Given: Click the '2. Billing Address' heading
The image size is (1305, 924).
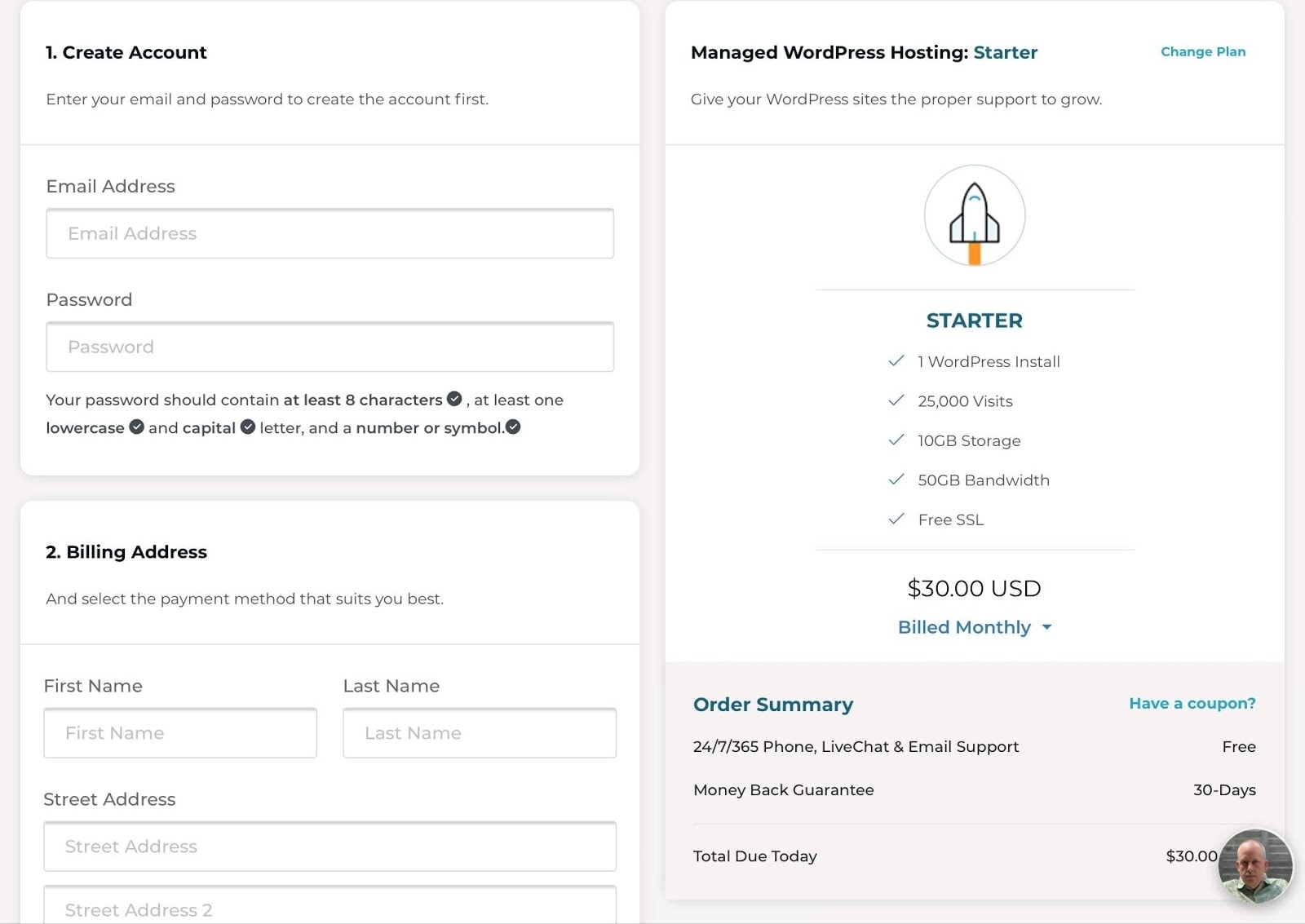Looking at the screenshot, I should (126, 552).
